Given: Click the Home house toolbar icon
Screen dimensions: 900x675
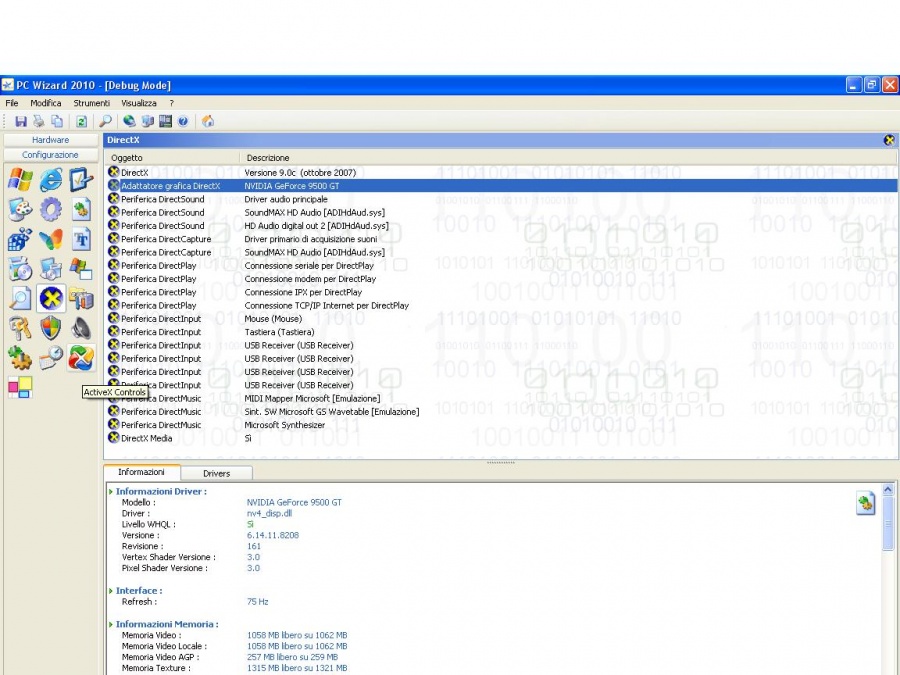Looking at the screenshot, I should pyautogui.click(x=208, y=121).
